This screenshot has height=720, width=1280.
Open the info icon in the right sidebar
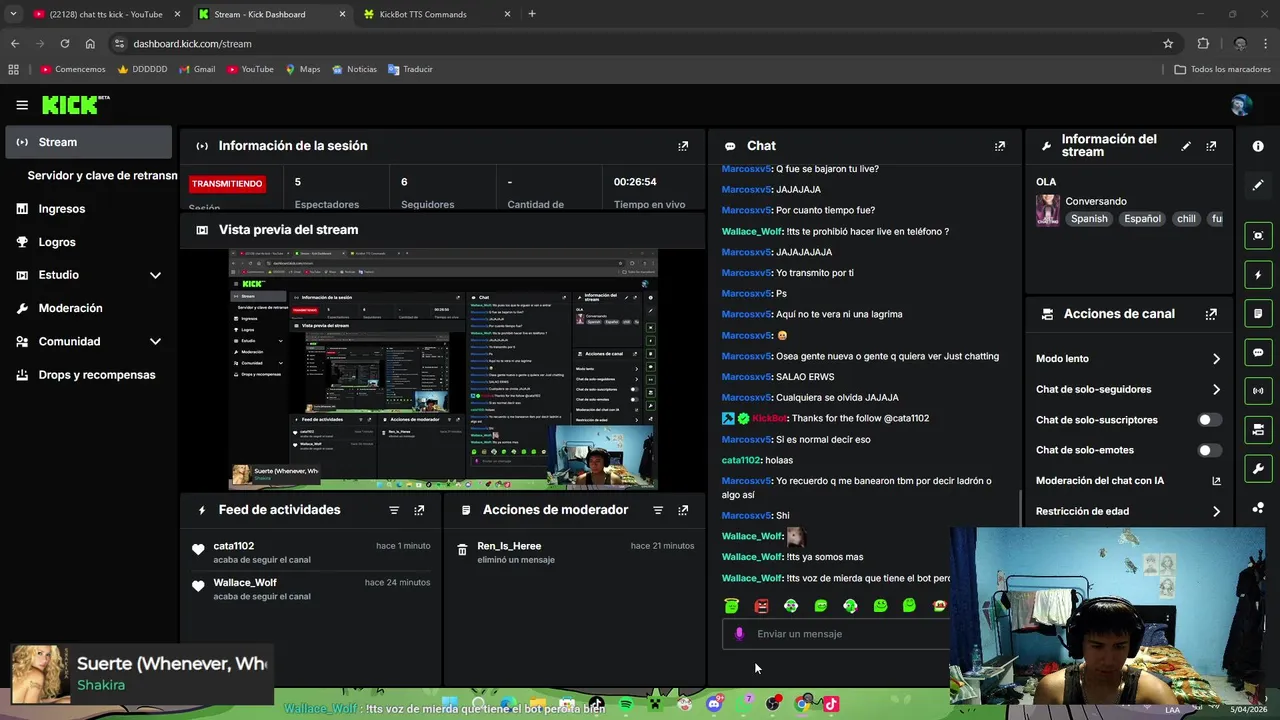click(1258, 146)
